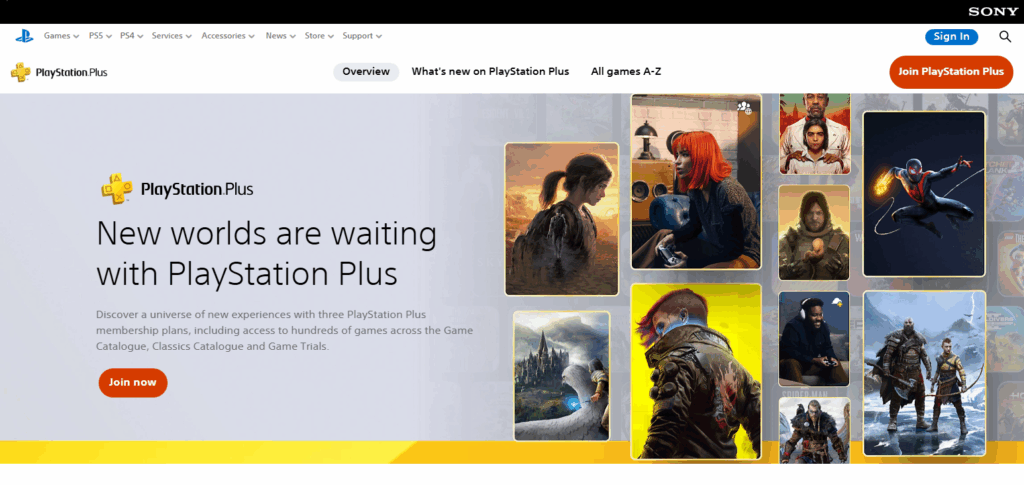Open the Assassin's Creed Valhalla cover
1024x485 pixels.
coord(814,430)
